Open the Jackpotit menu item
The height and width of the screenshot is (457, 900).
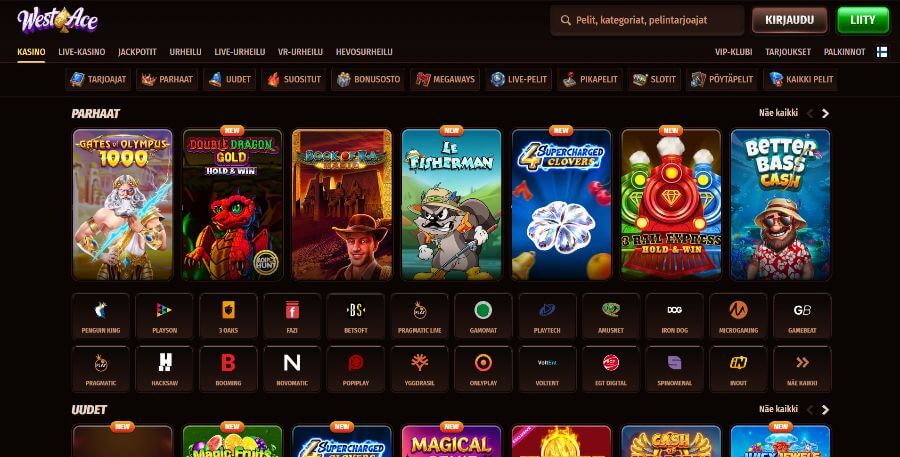pyautogui.click(x=137, y=52)
